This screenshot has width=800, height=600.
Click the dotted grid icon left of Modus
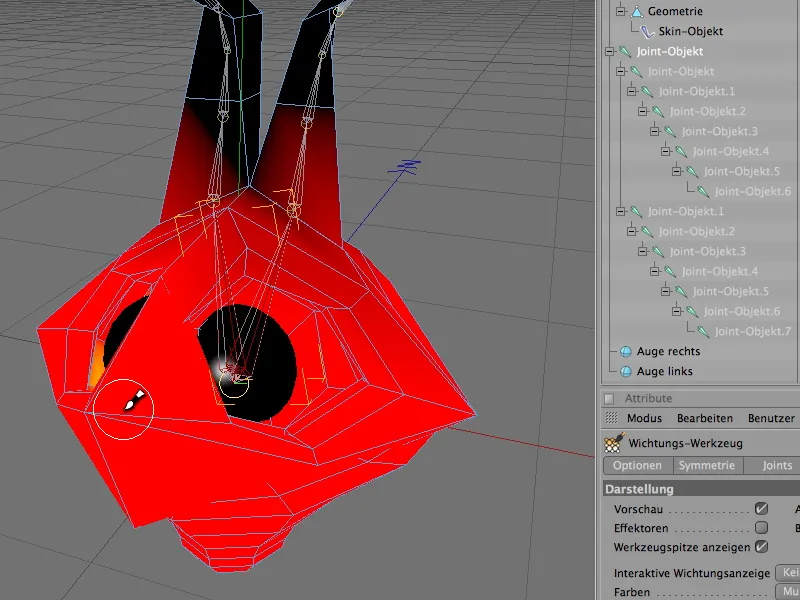(x=611, y=418)
